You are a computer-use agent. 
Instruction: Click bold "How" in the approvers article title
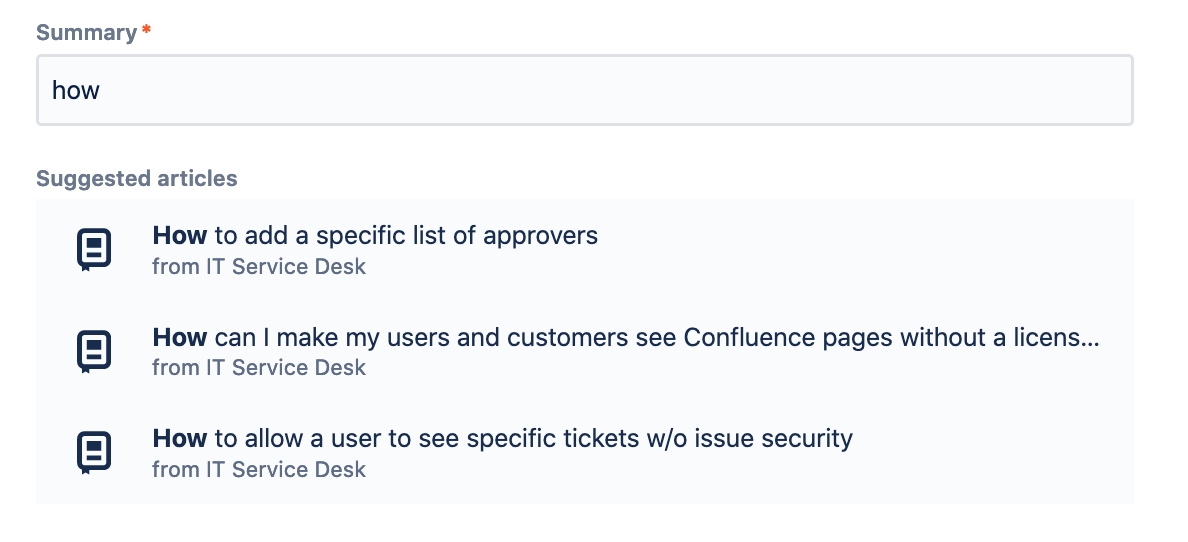(180, 236)
